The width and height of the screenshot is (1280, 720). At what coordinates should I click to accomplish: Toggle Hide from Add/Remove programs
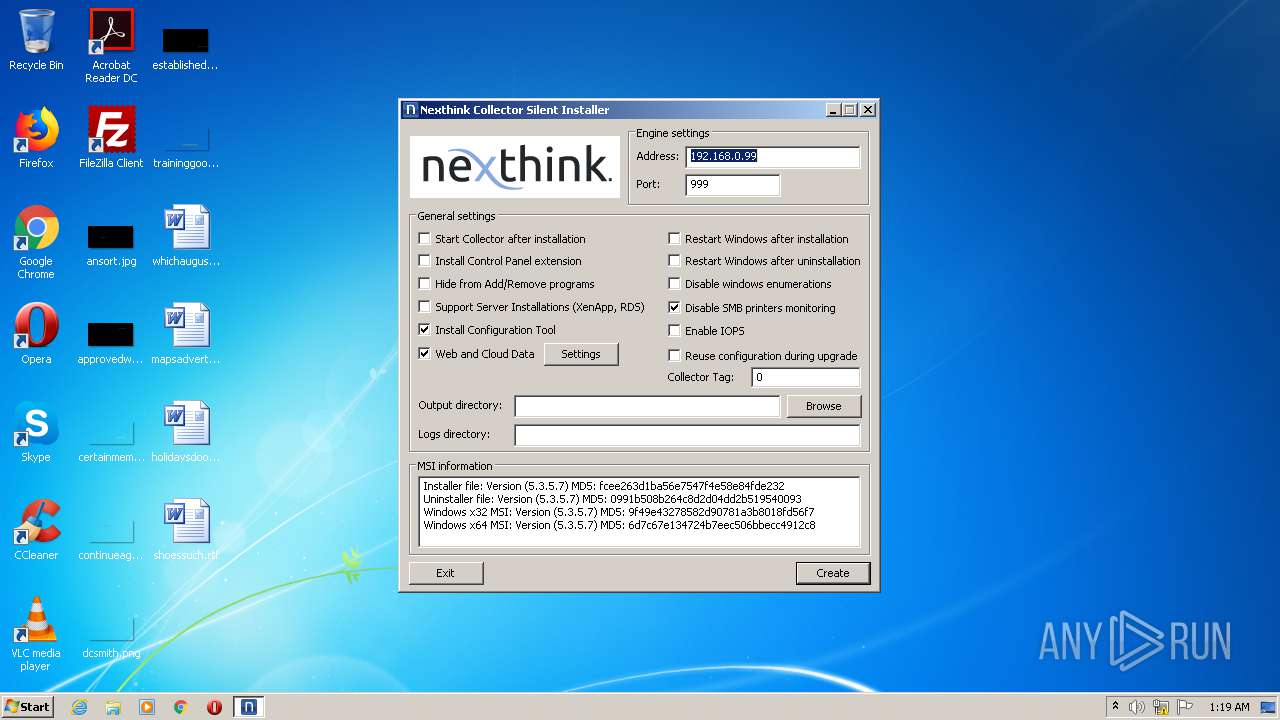pyautogui.click(x=425, y=284)
